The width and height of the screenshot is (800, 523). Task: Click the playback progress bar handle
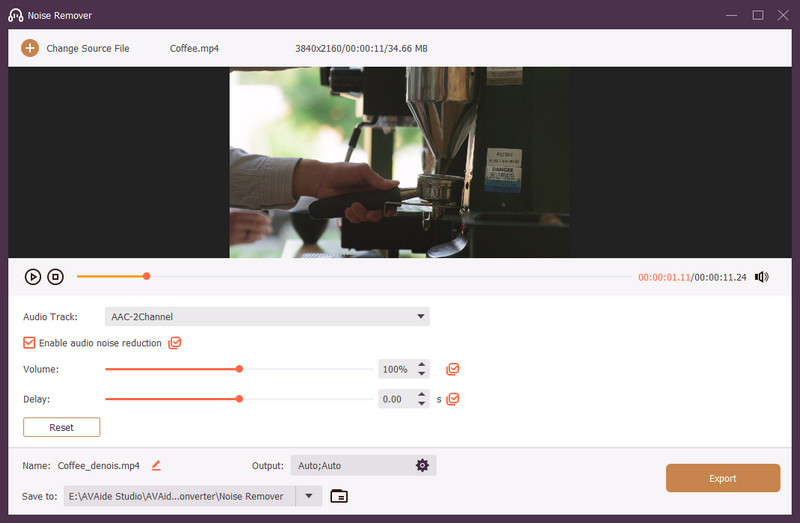point(146,276)
